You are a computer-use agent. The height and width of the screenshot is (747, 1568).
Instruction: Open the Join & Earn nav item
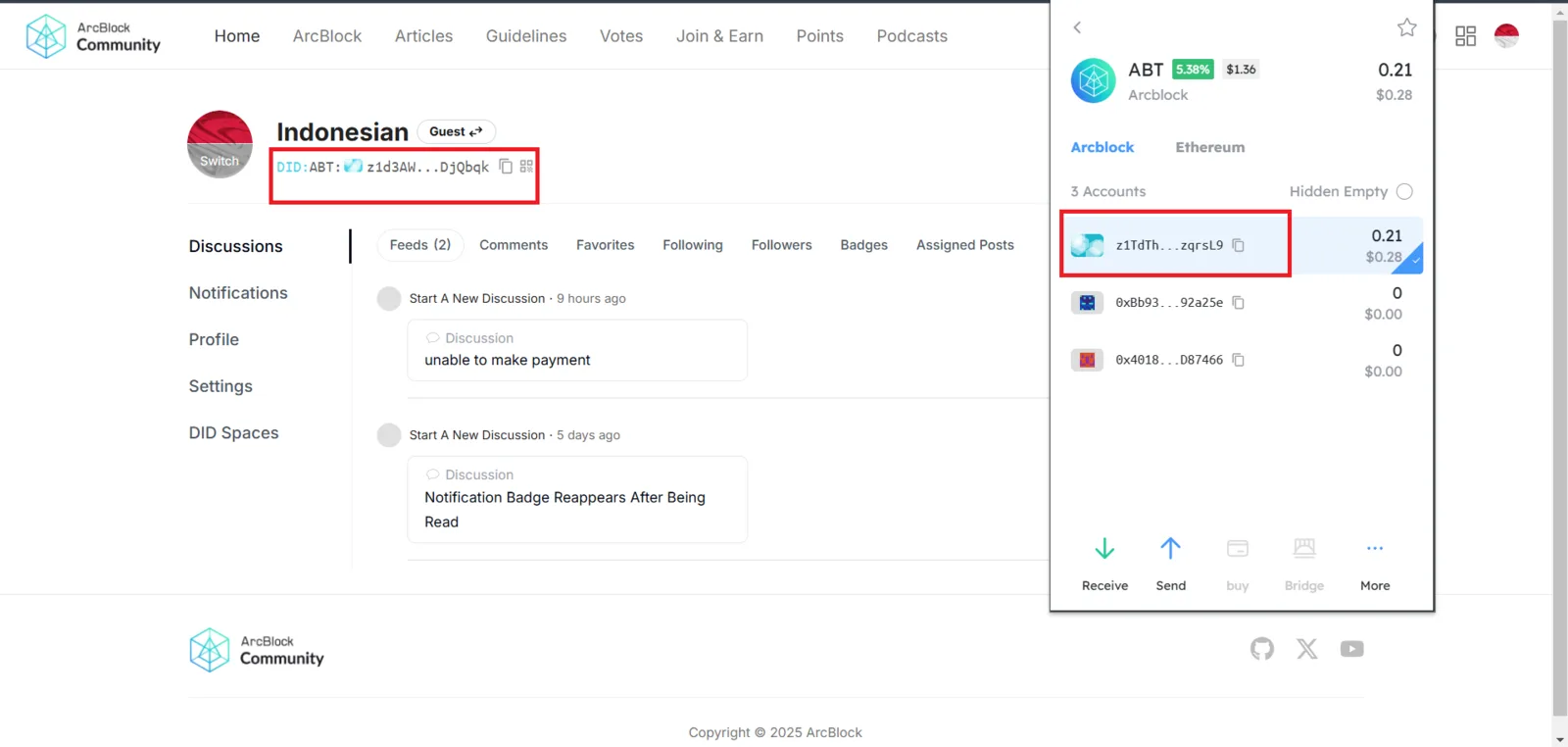tap(719, 36)
